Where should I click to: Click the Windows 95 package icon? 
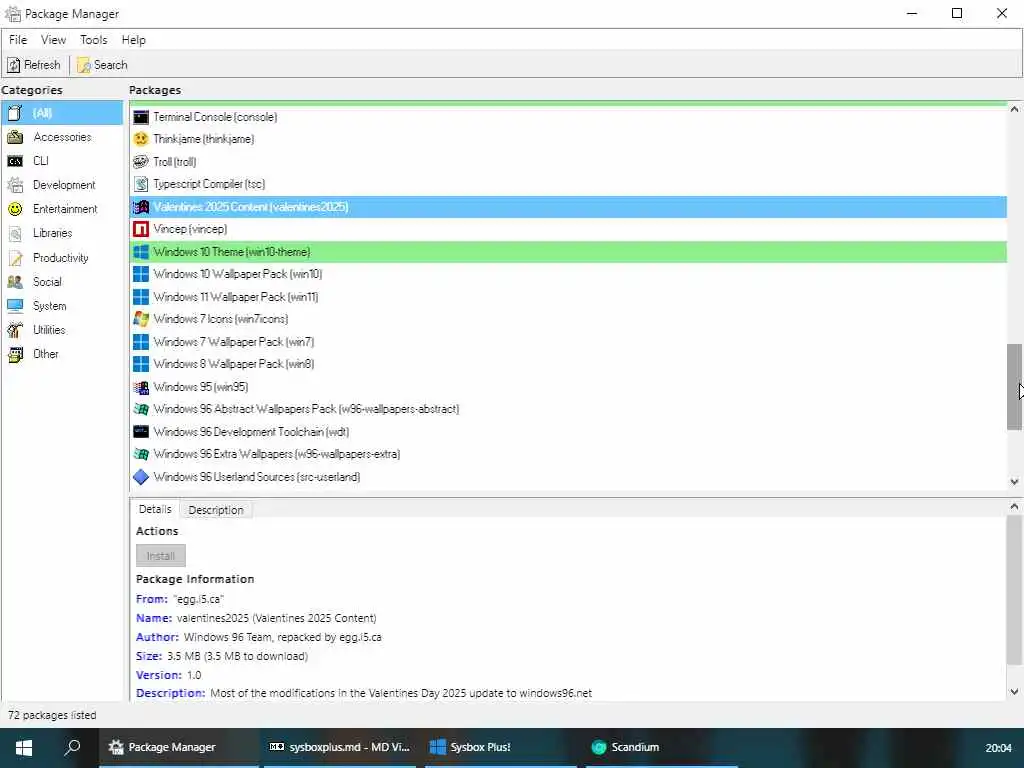(x=140, y=387)
